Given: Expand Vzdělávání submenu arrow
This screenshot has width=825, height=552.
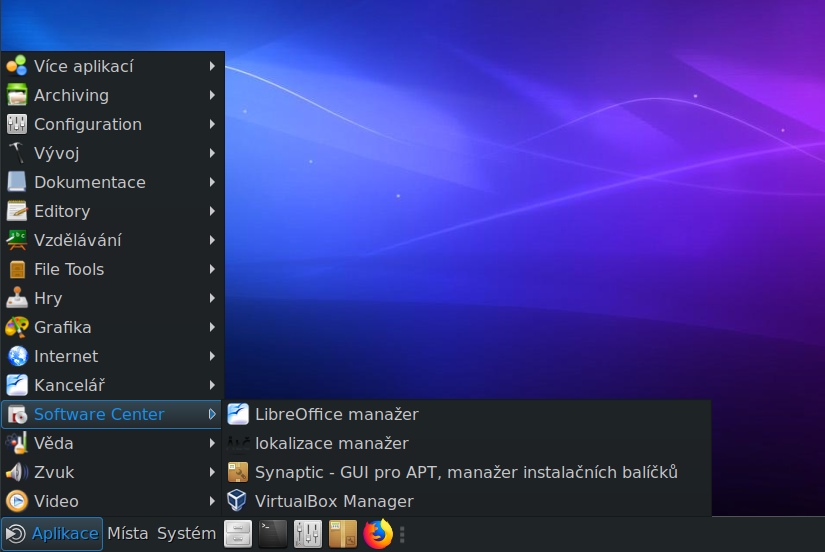Looking at the screenshot, I should pos(212,240).
